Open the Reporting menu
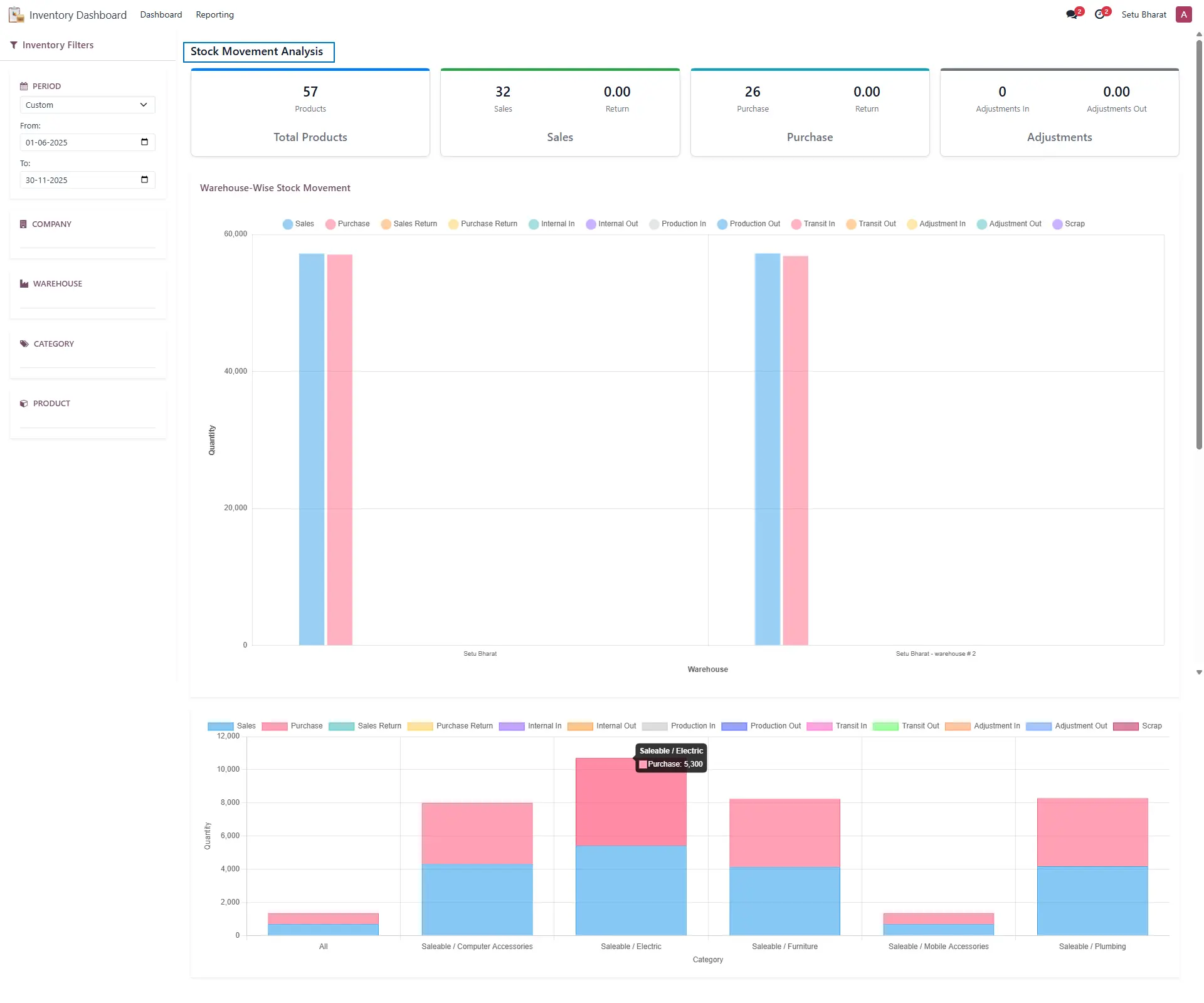1204x1003 pixels. pos(214,14)
